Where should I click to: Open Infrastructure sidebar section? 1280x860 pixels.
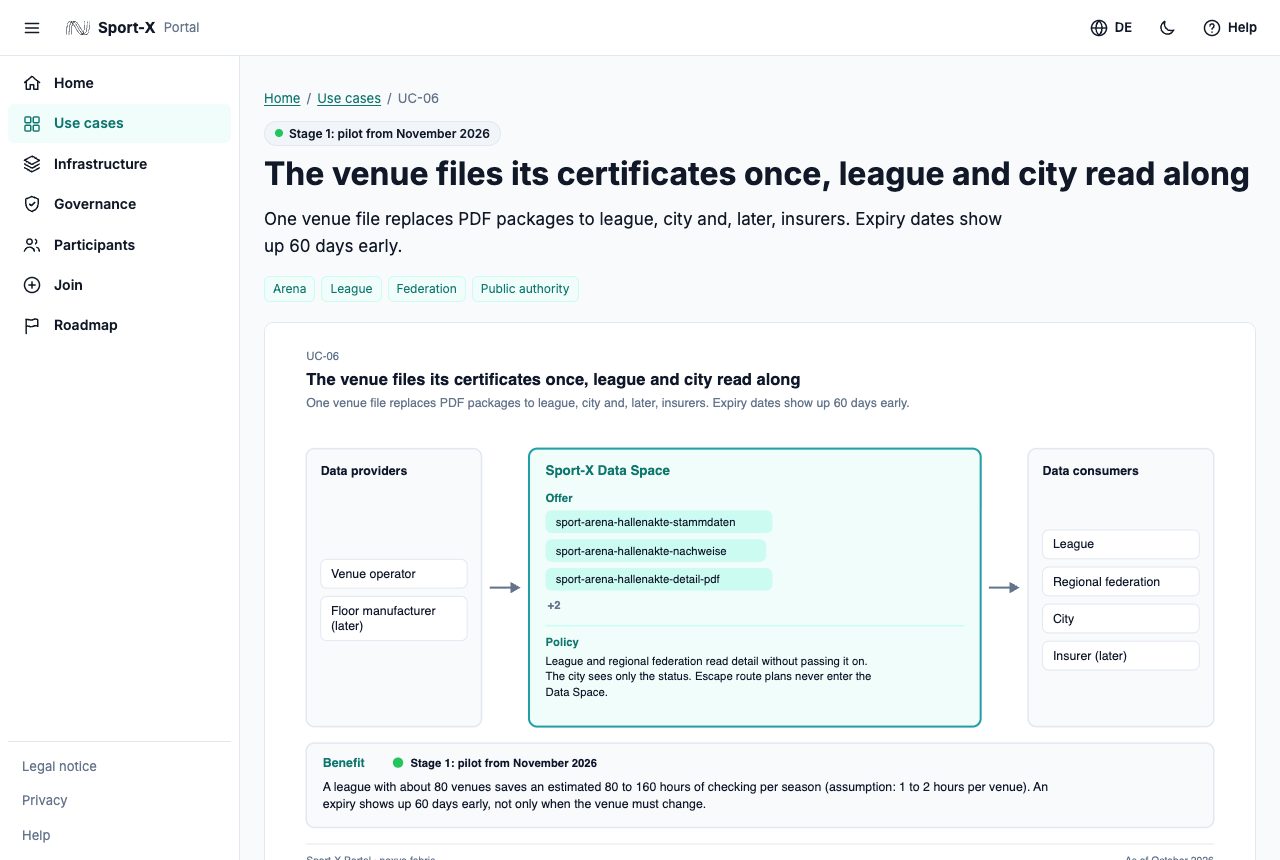pyautogui.click(x=119, y=164)
